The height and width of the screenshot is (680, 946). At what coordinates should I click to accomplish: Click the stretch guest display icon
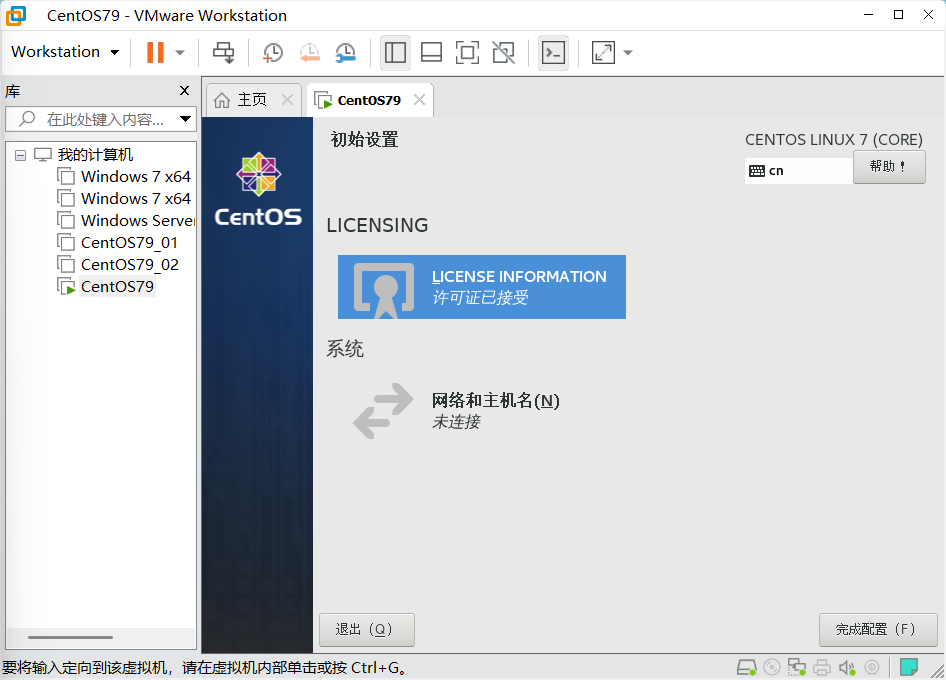[603, 52]
